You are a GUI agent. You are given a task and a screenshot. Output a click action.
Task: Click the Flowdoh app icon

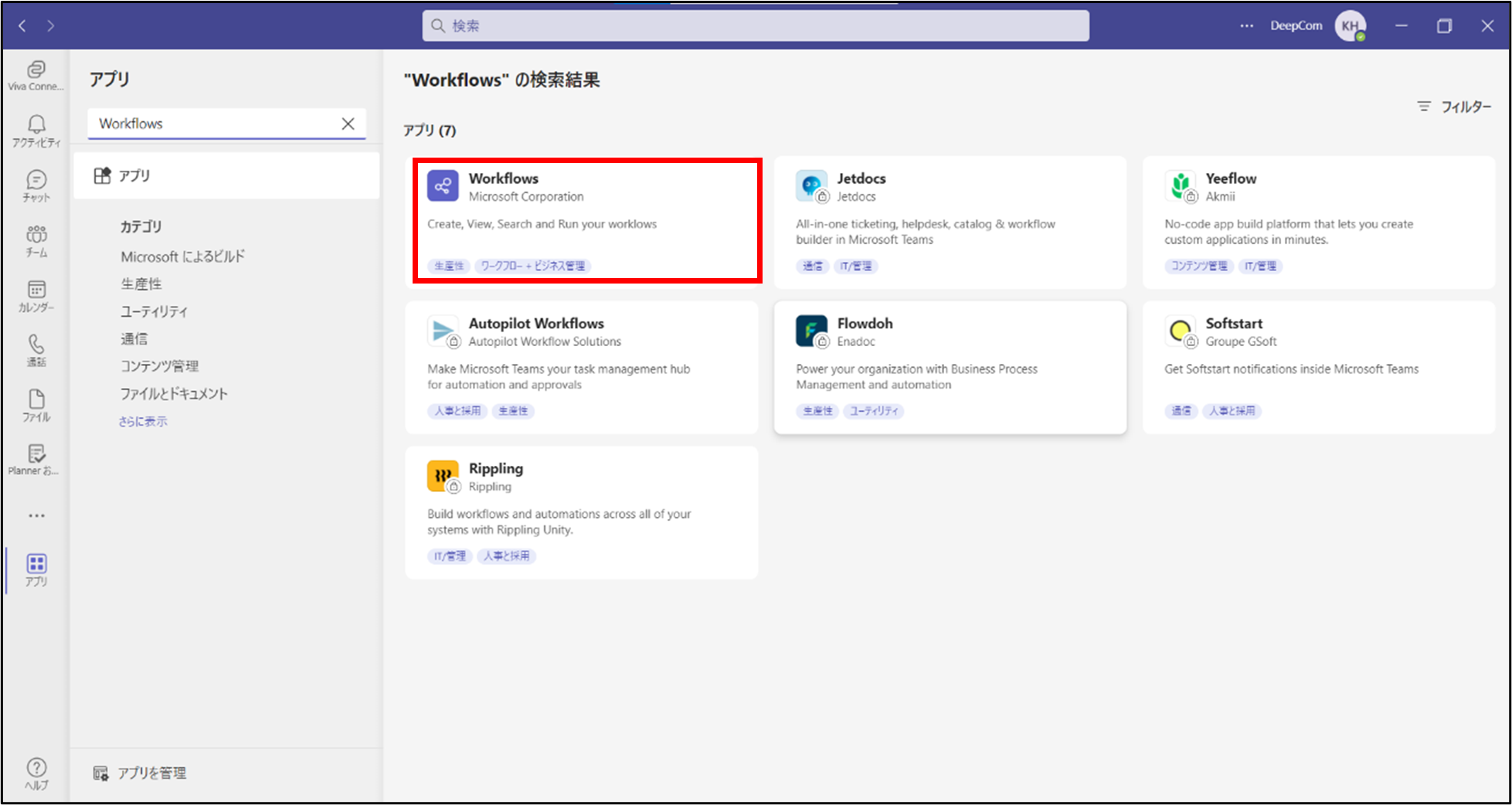pos(811,331)
